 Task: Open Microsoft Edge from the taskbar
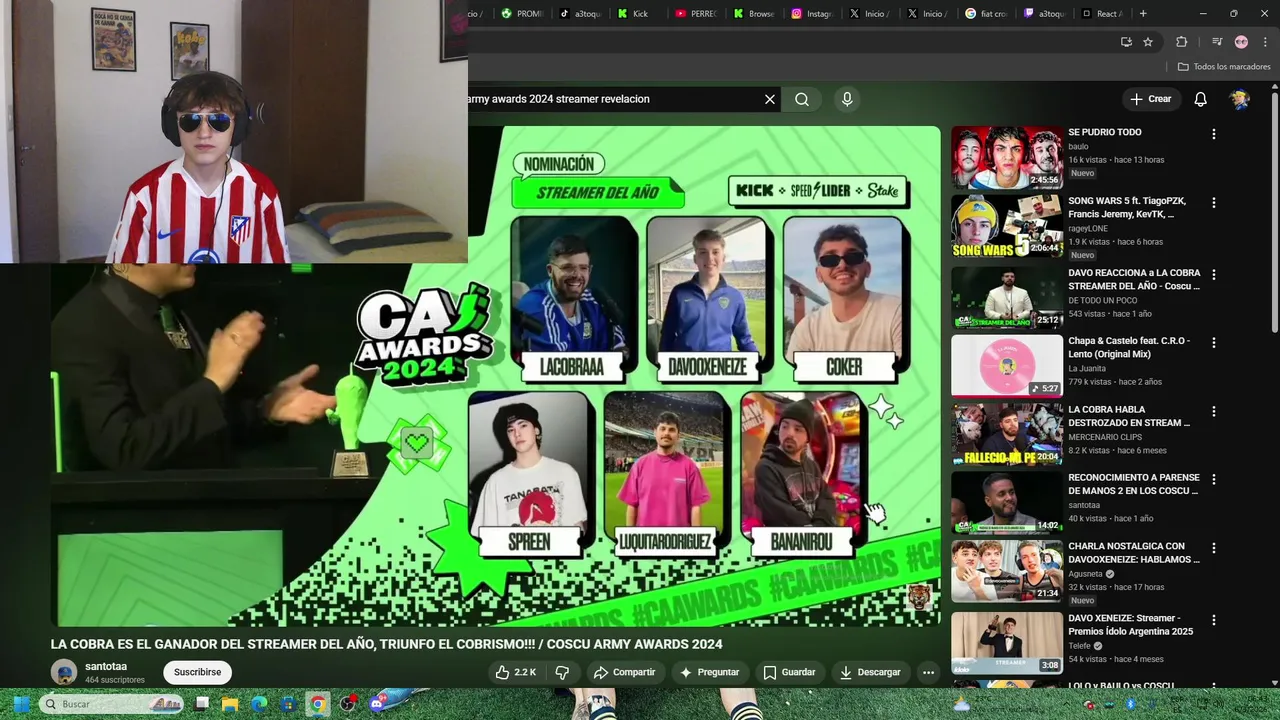click(260, 704)
